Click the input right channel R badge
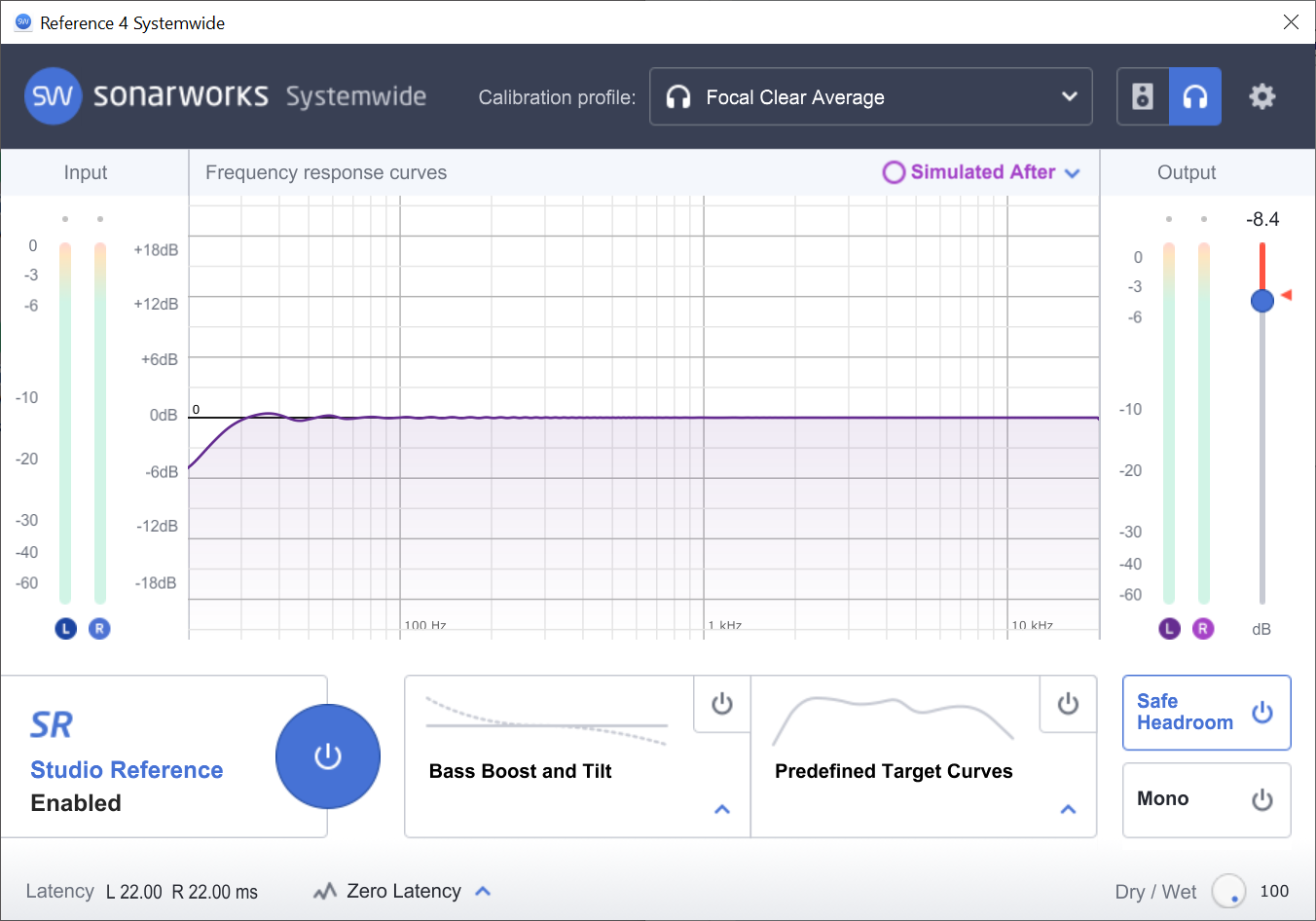The height and width of the screenshot is (921, 1316). [99, 629]
